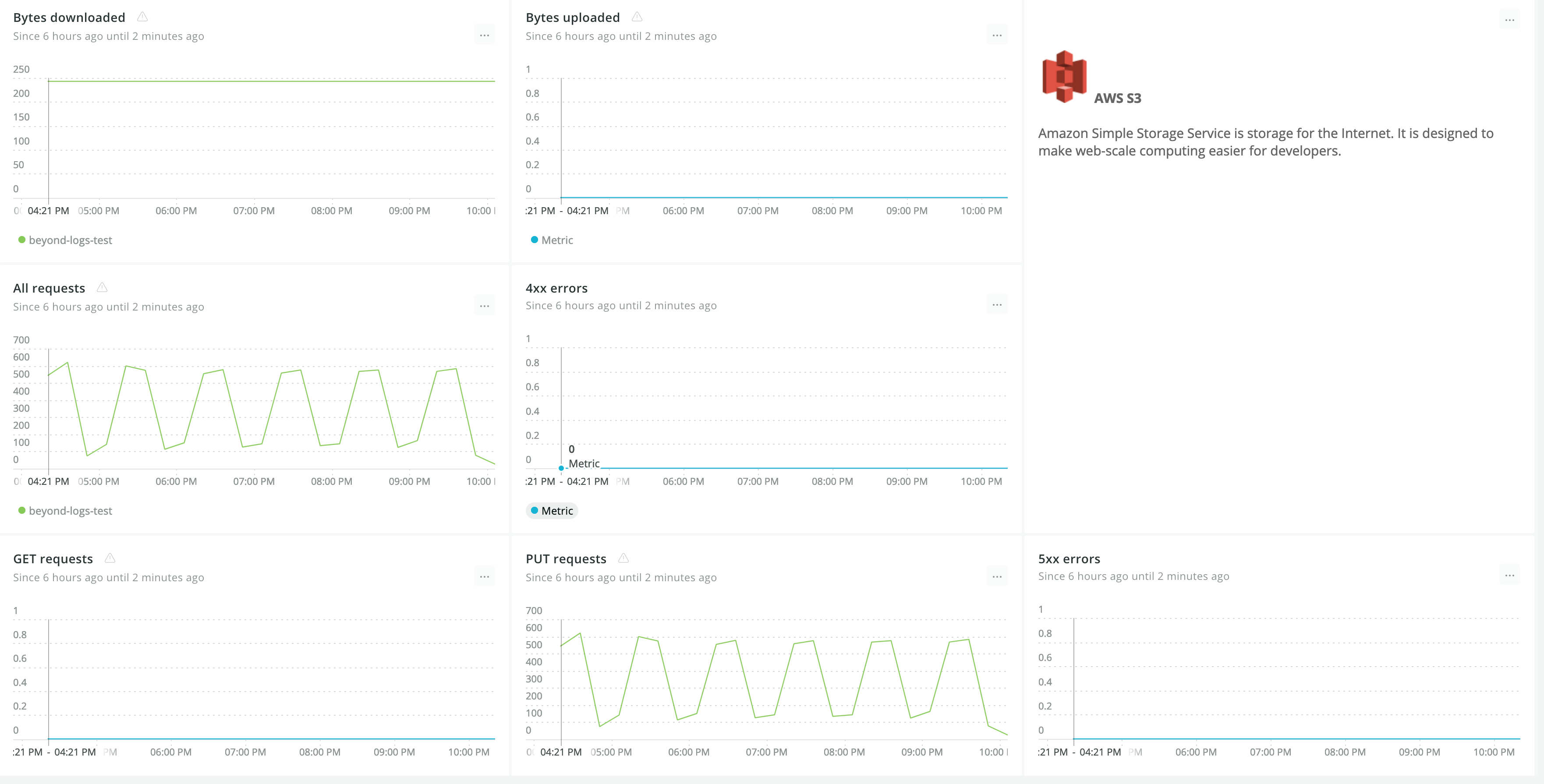Image resolution: width=1544 pixels, height=784 pixels.
Task: Click the 5xx errors widget title
Action: [x=1069, y=558]
